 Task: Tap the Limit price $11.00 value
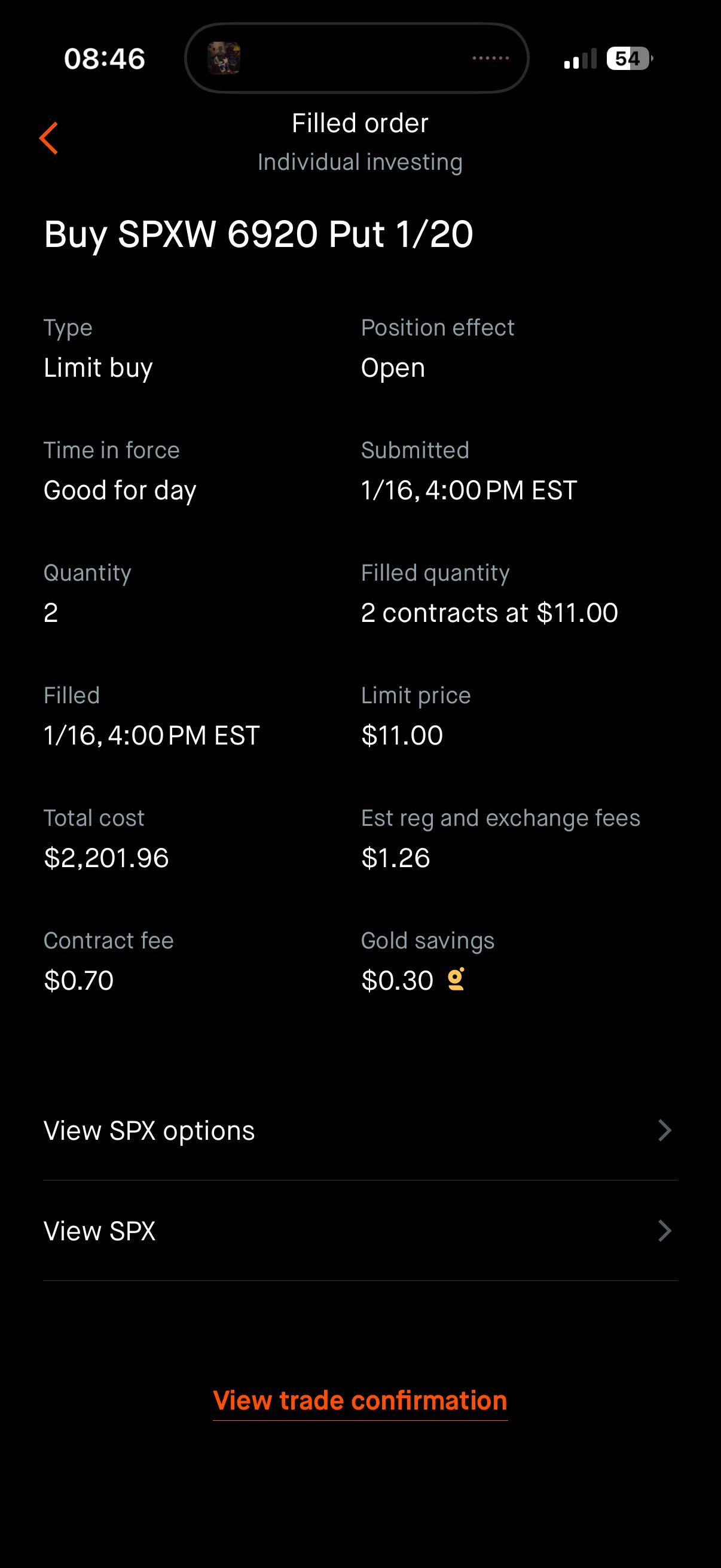(402, 736)
